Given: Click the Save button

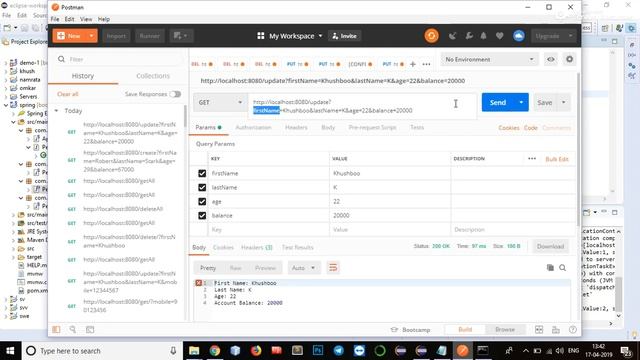Looking at the screenshot, I should [544, 102].
